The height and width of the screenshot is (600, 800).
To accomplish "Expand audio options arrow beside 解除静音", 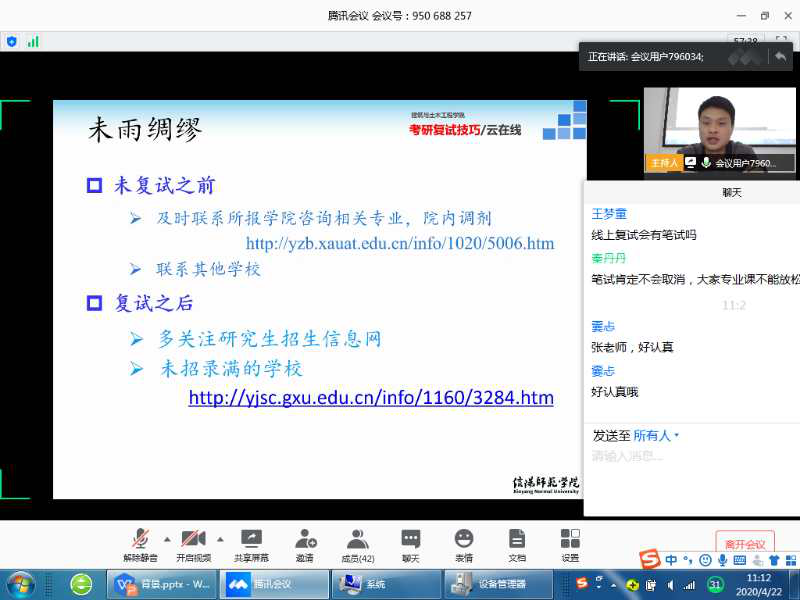I will (166, 538).
